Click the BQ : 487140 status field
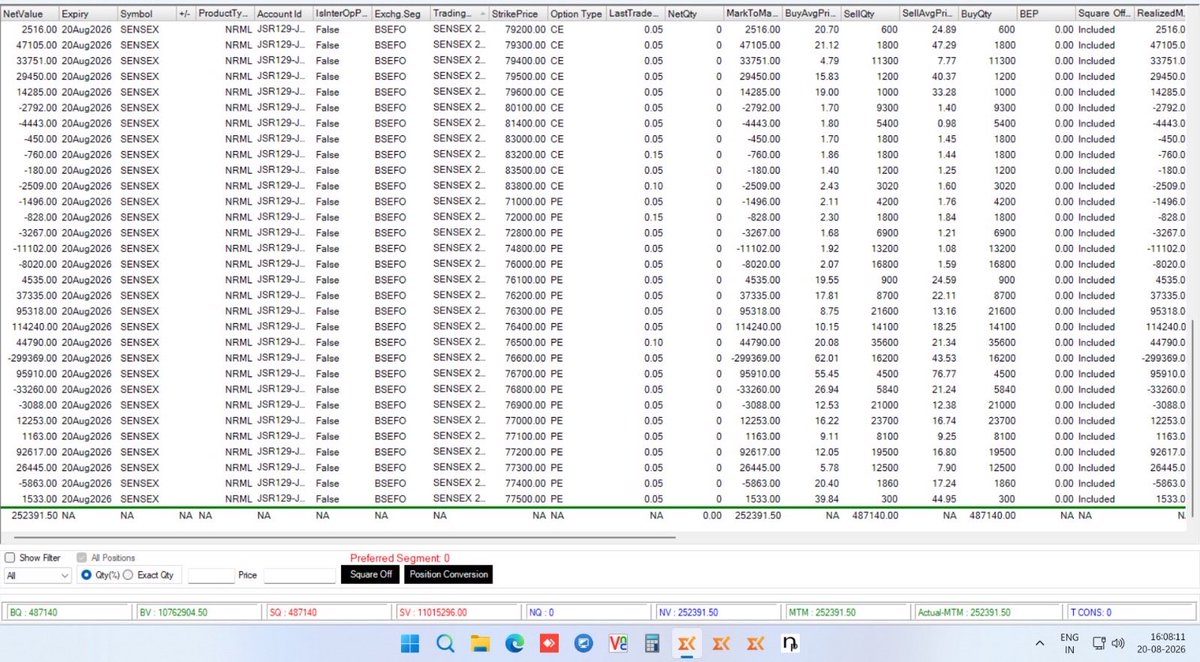The image size is (1200, 662). point(66,612)
